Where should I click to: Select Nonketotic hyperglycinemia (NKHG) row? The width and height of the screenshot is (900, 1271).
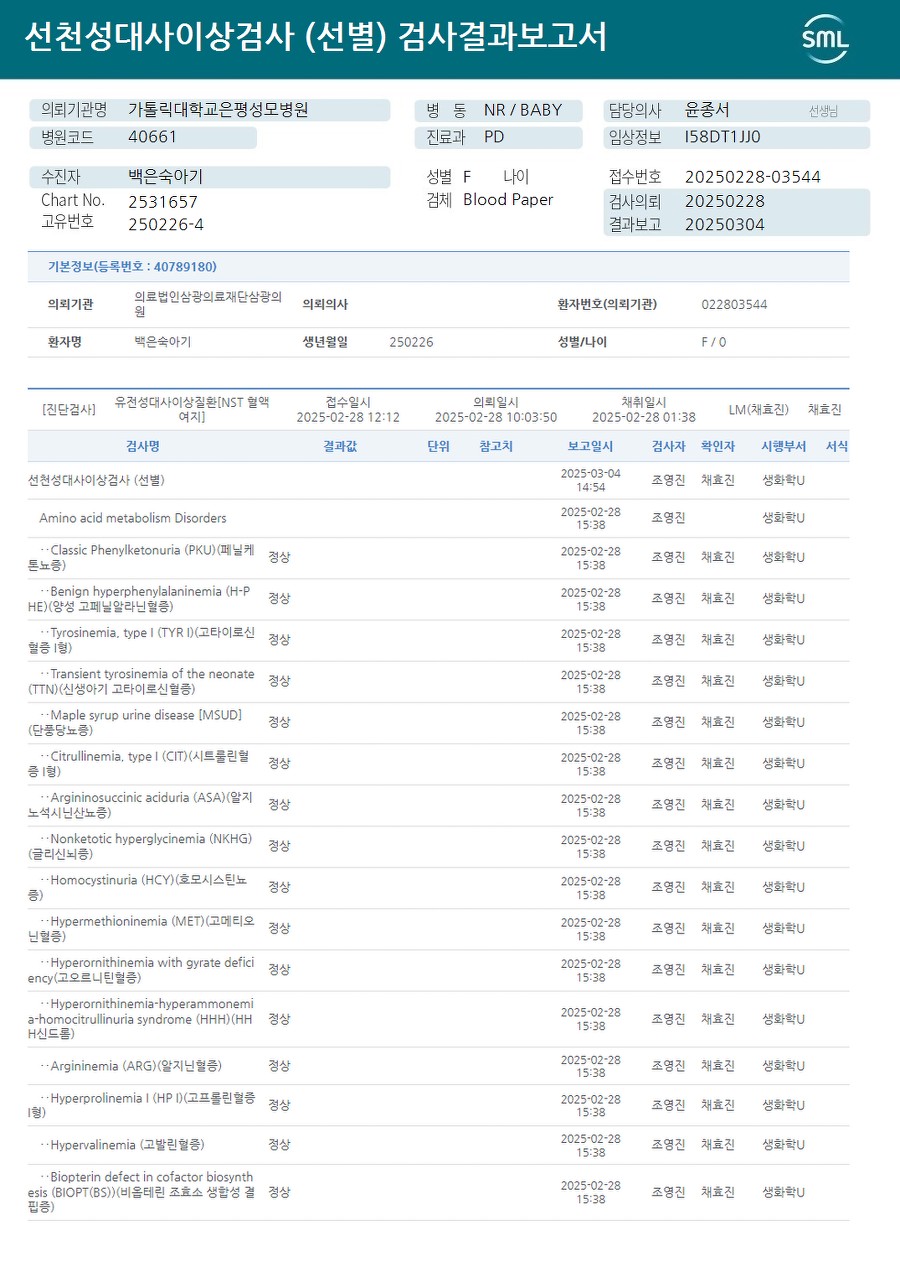click(439, 846)
